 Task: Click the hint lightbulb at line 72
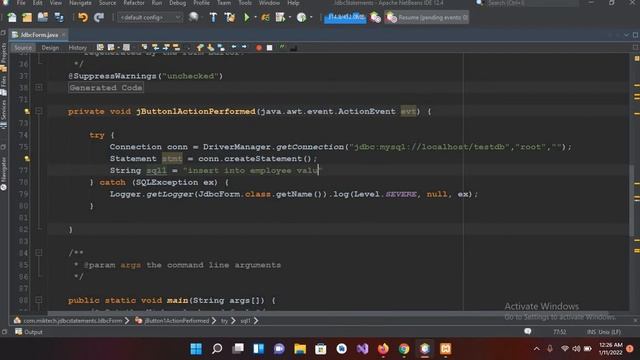click(x=27, y=111)
